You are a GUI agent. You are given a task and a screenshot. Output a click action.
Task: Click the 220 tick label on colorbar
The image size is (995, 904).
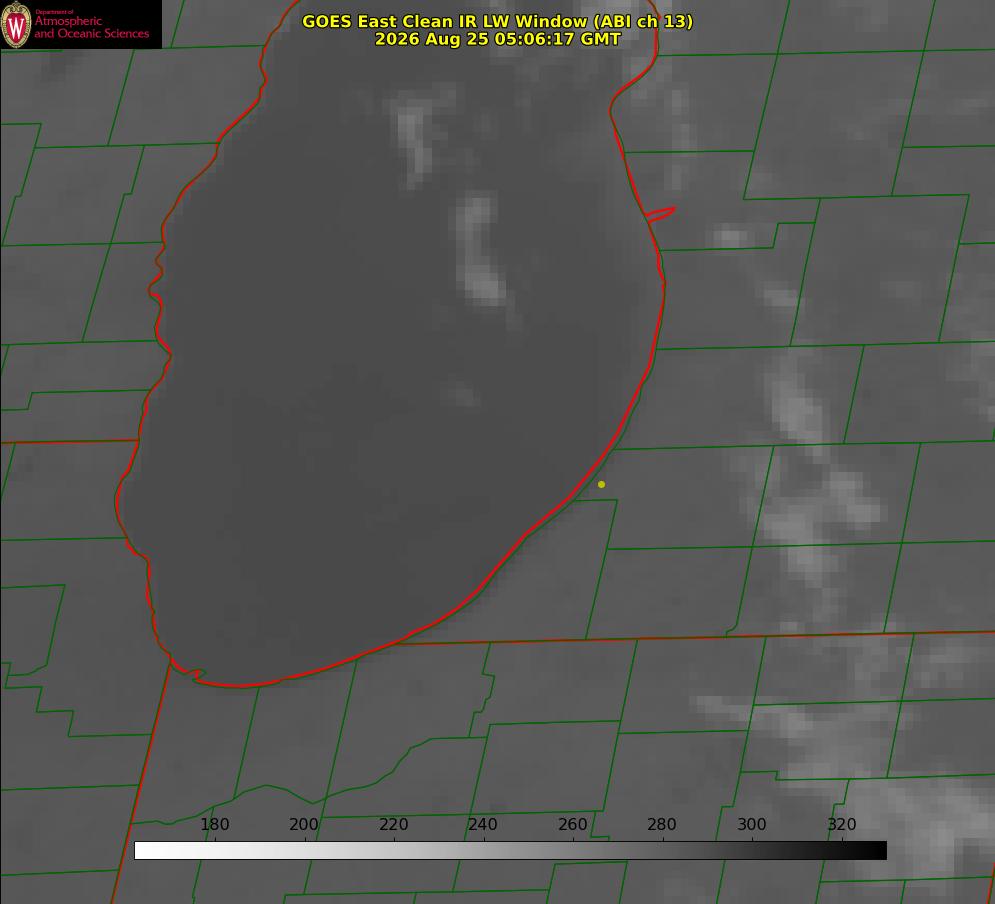pyautogui.click(x=393, y=824)
